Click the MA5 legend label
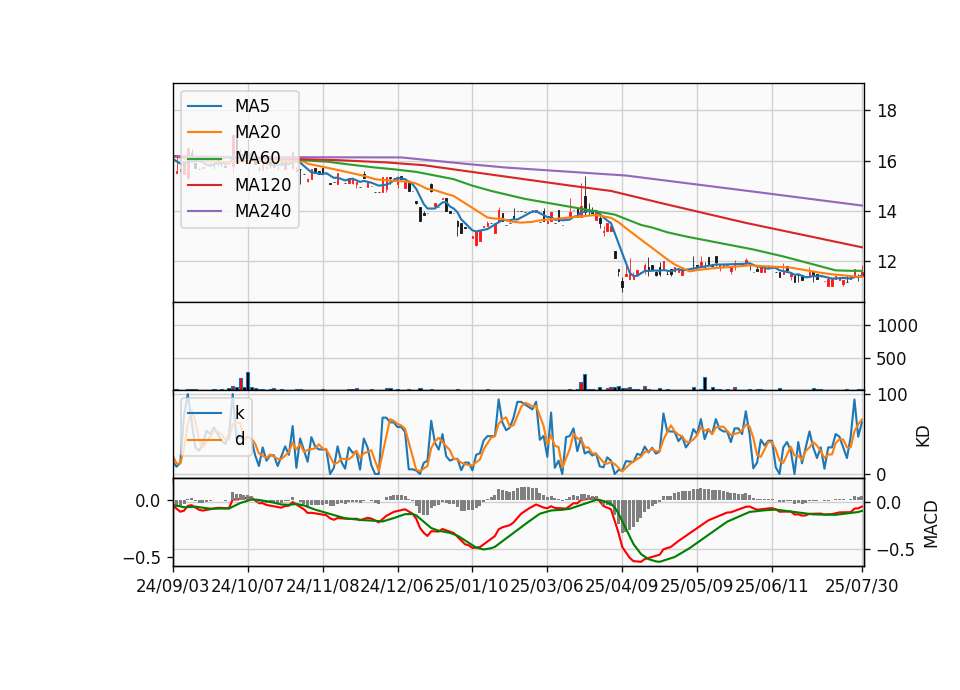The height and width of the screenshot is (690, 960). tap(252, 106)
